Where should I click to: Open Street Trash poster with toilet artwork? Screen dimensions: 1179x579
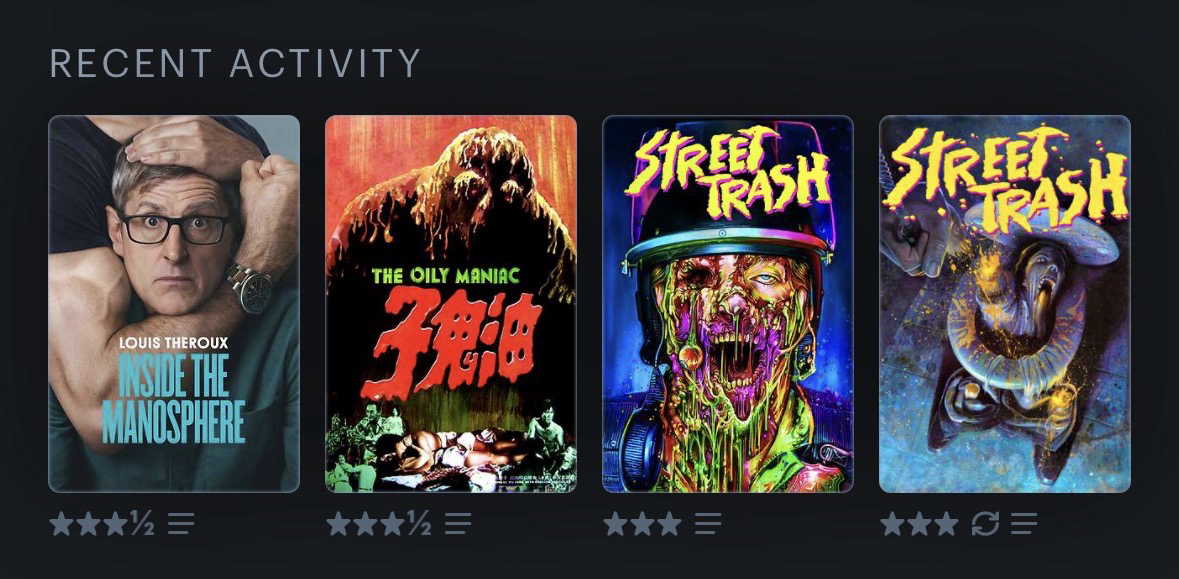[x=1005, y=304]
